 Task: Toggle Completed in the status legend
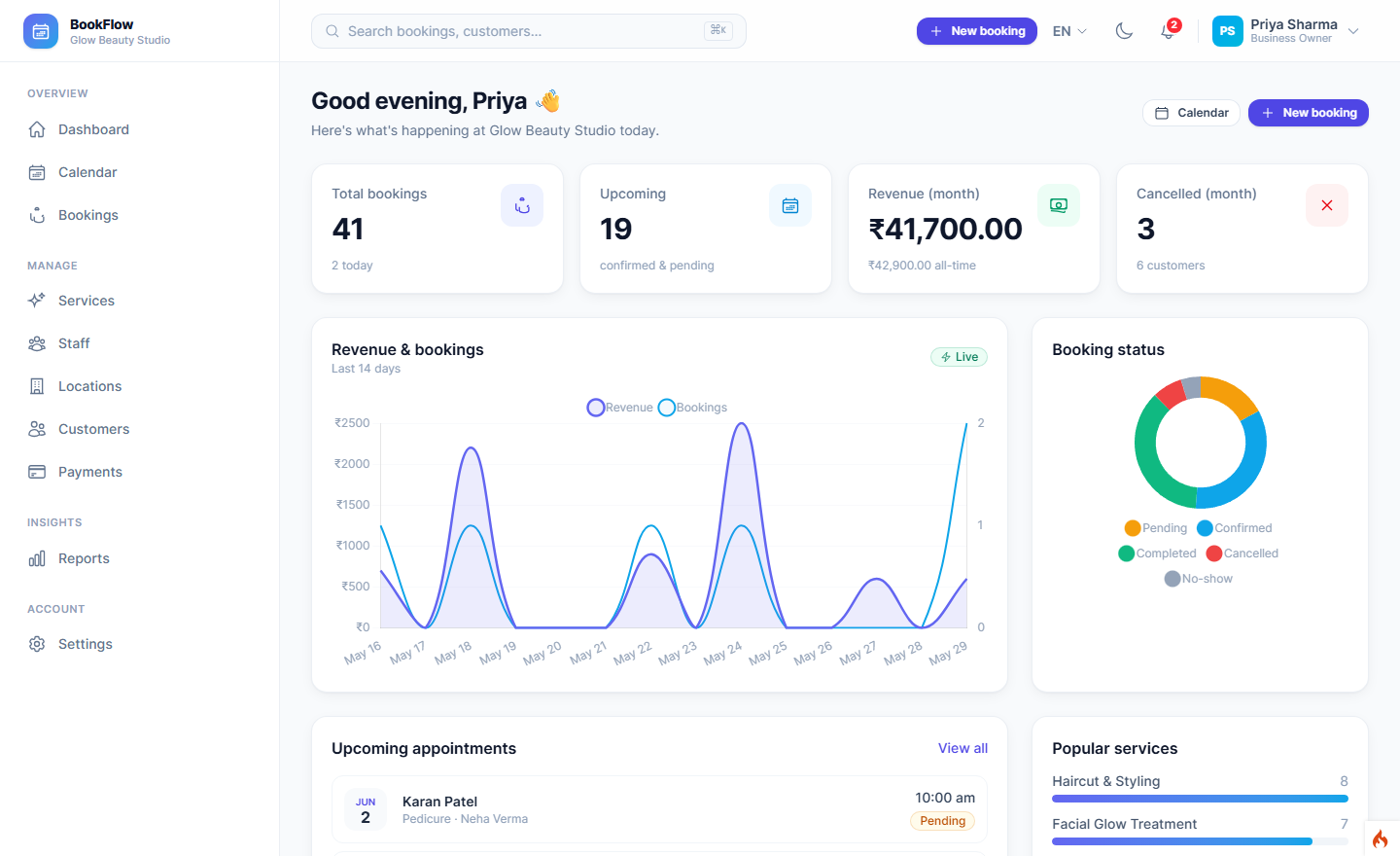1158,553
